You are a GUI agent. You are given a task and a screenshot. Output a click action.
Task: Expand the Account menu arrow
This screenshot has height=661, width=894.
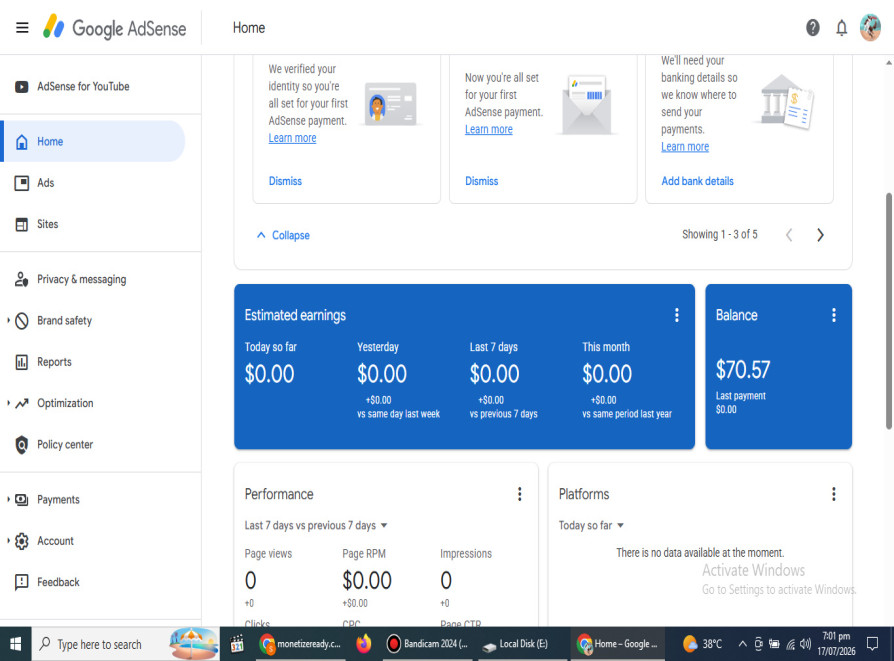(8, 541)
